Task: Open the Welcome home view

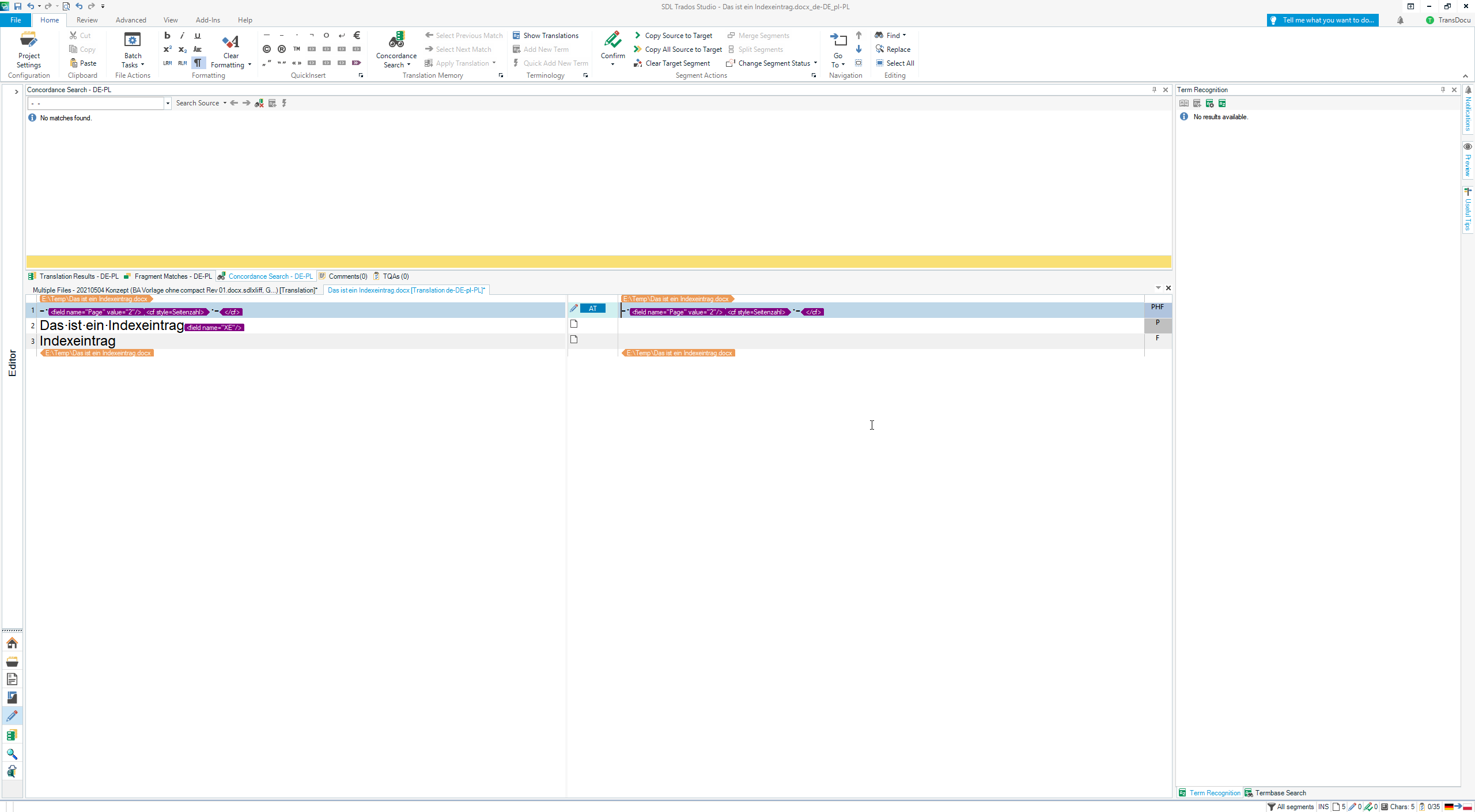Action: click(x=12, y=643)
